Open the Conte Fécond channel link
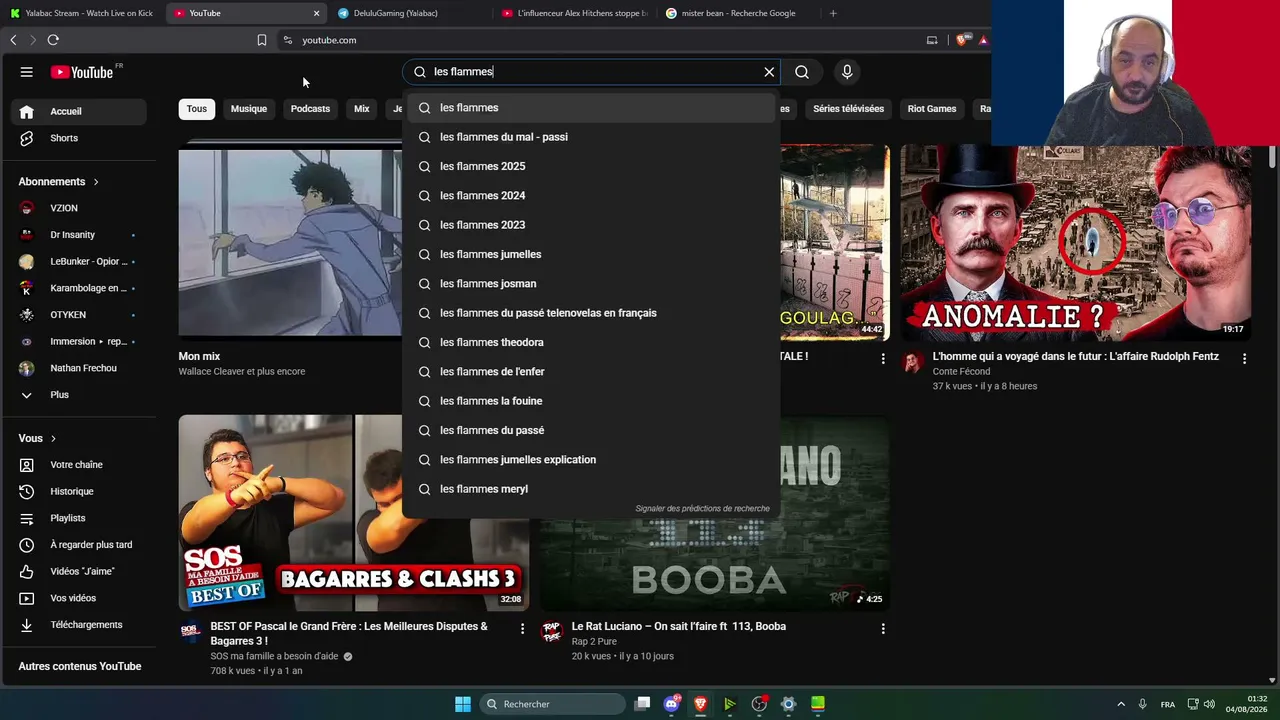1280x720 pixels. (961, 372)
